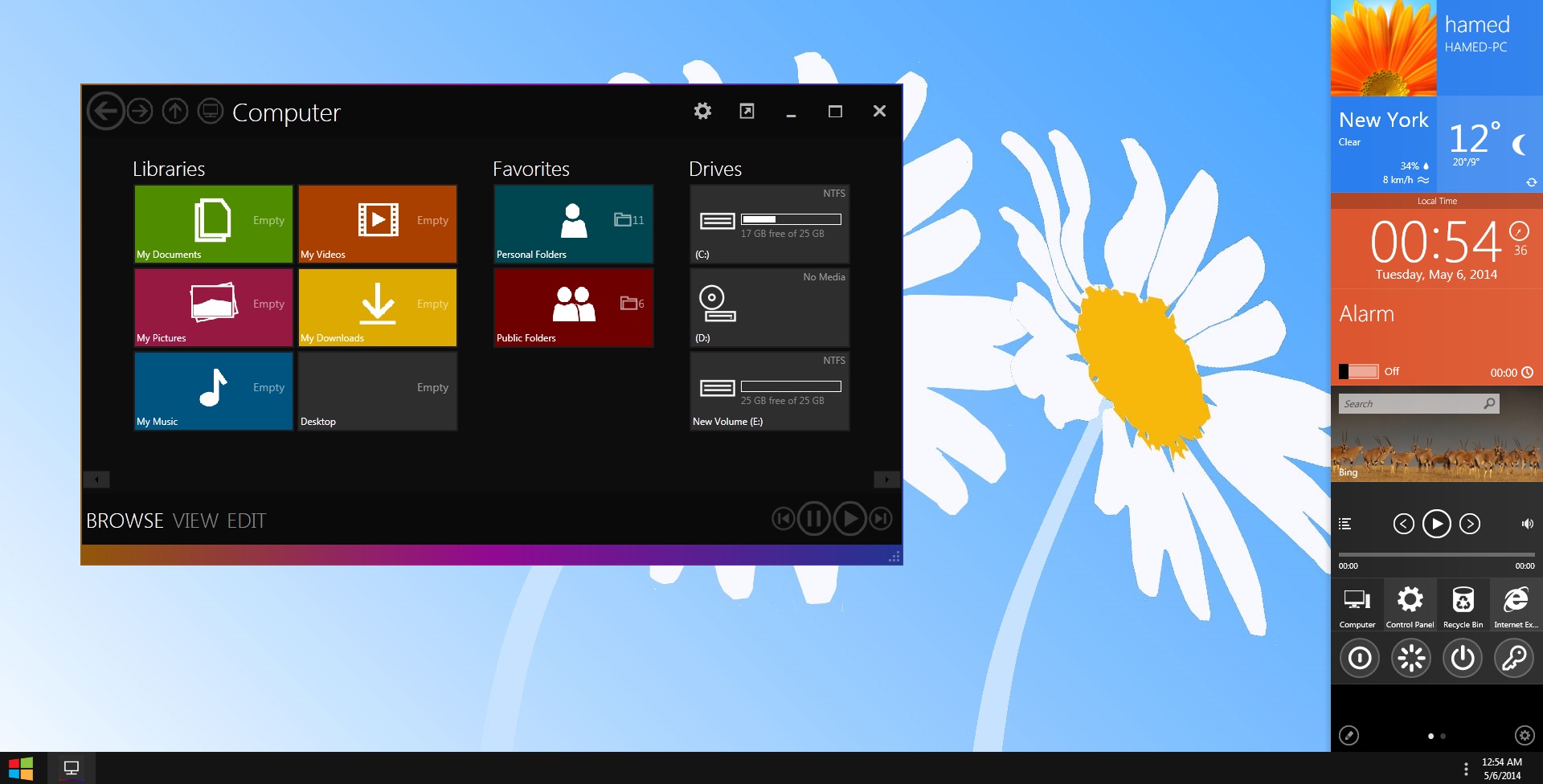Launch Internet Explorer from sidebar shortcuts
The image size is (1543, 784).
[x=1516, y=606]
